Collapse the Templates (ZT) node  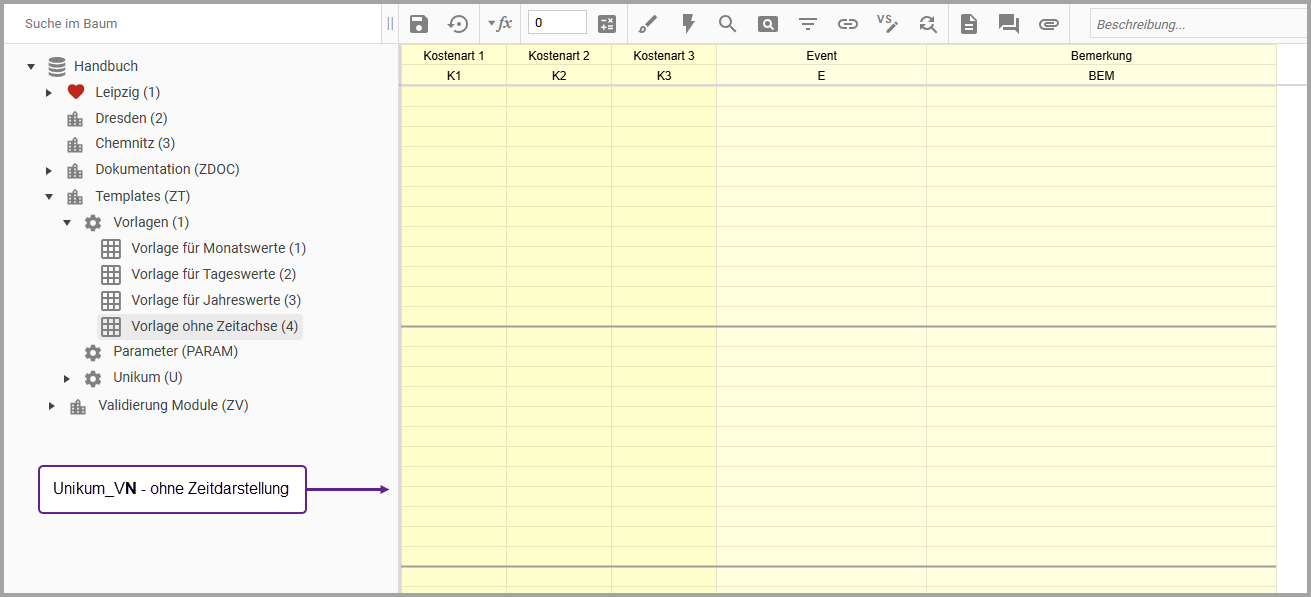pyautogui.click(x=48, y=197)
